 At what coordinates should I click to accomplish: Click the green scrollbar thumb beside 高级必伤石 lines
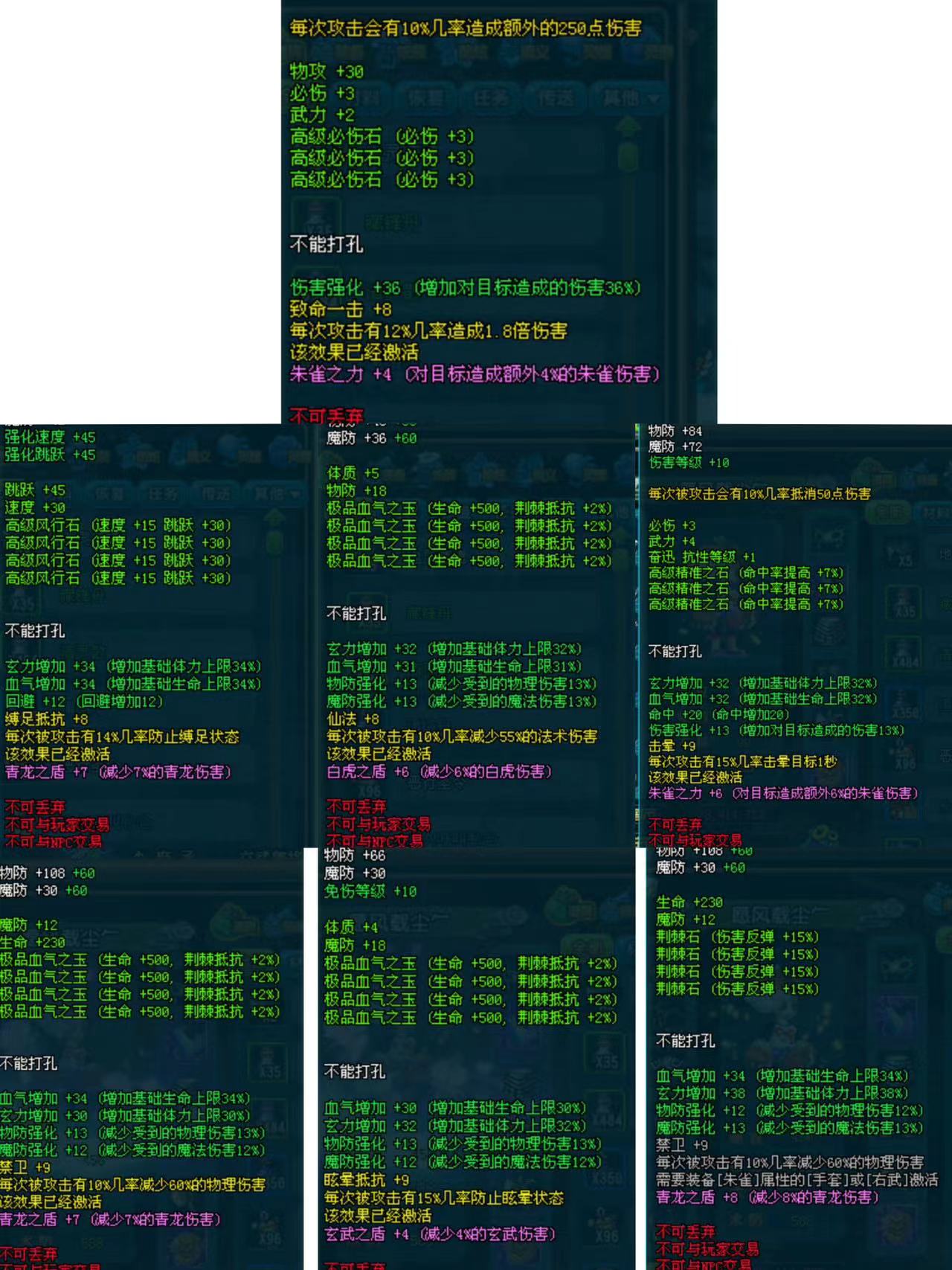tap(629, 158)
